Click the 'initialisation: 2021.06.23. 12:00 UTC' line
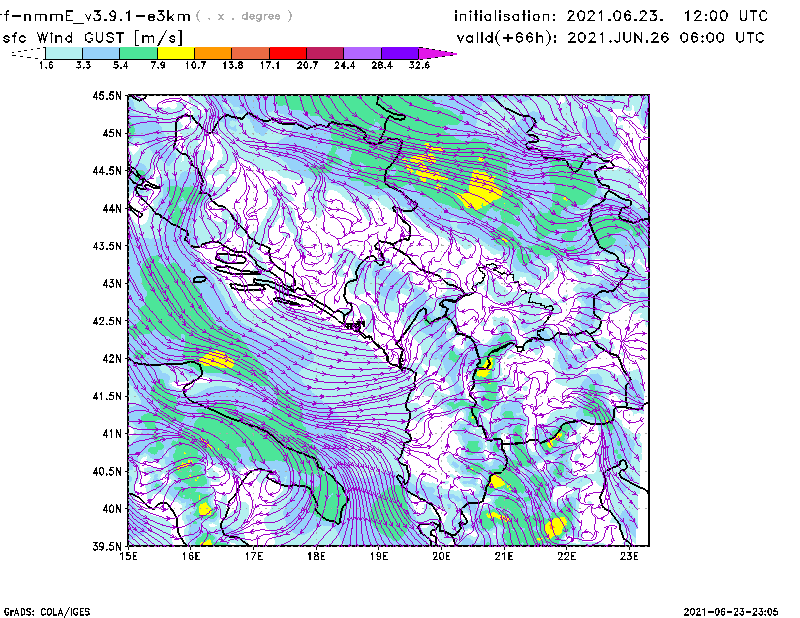 click(x=611, y=16)
